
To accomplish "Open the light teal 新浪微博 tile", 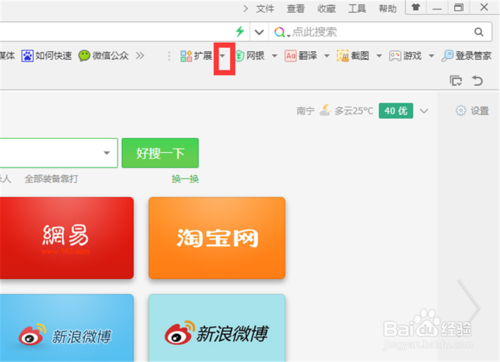I will (217, 328).
